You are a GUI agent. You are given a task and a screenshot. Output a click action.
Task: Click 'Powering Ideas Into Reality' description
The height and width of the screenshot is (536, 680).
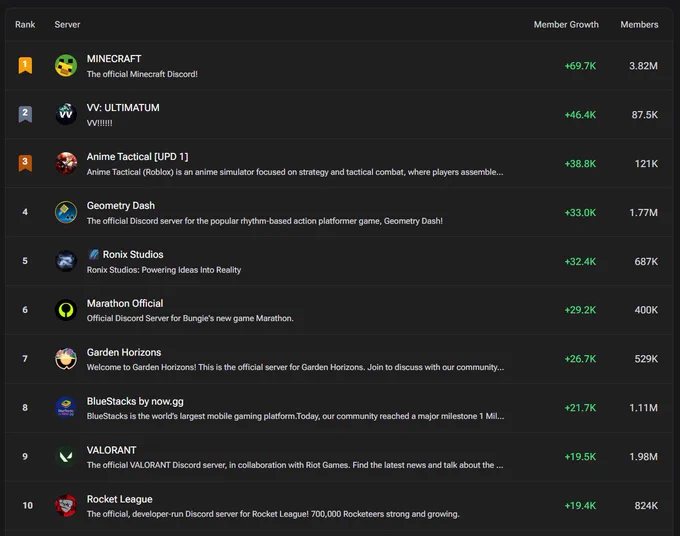164,270
